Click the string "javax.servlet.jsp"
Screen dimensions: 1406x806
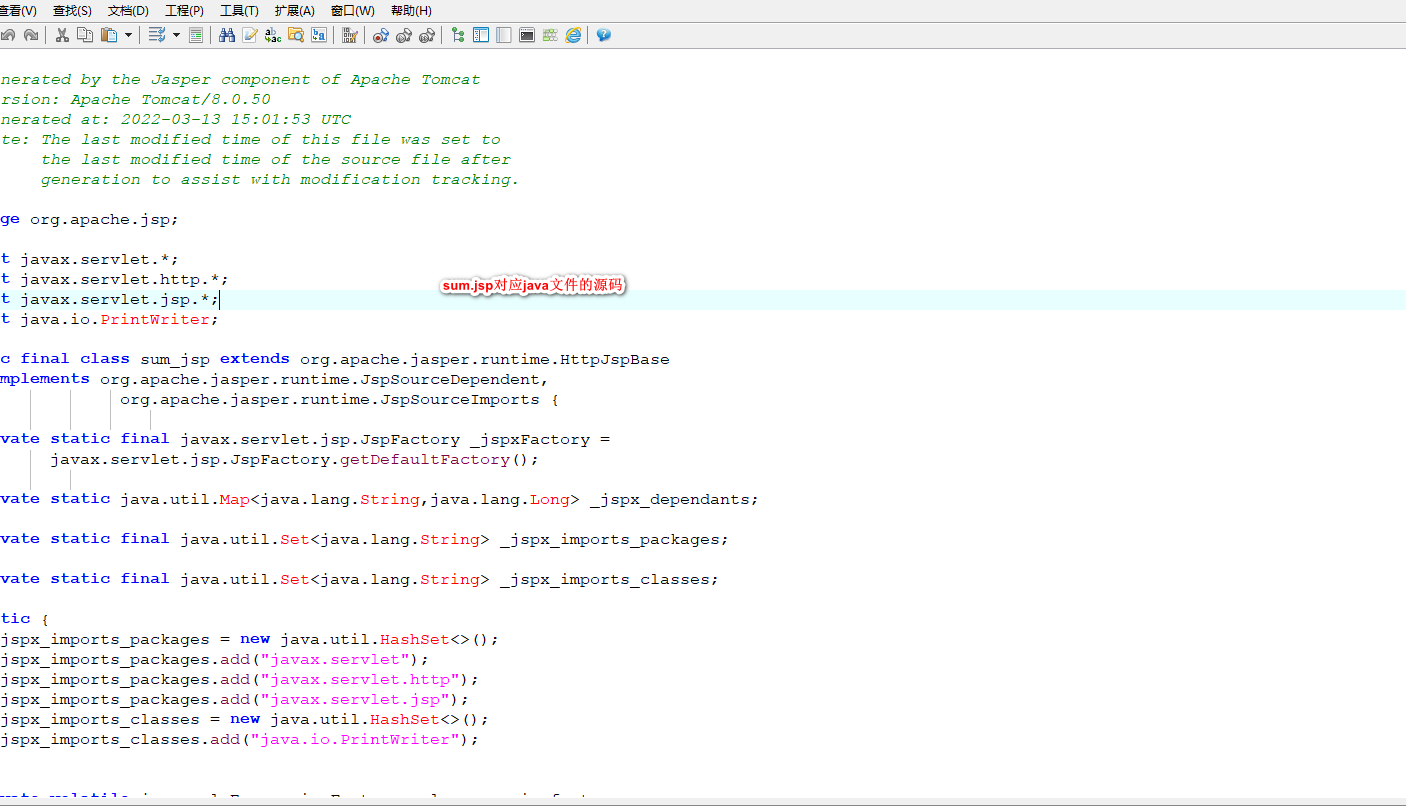355,700
